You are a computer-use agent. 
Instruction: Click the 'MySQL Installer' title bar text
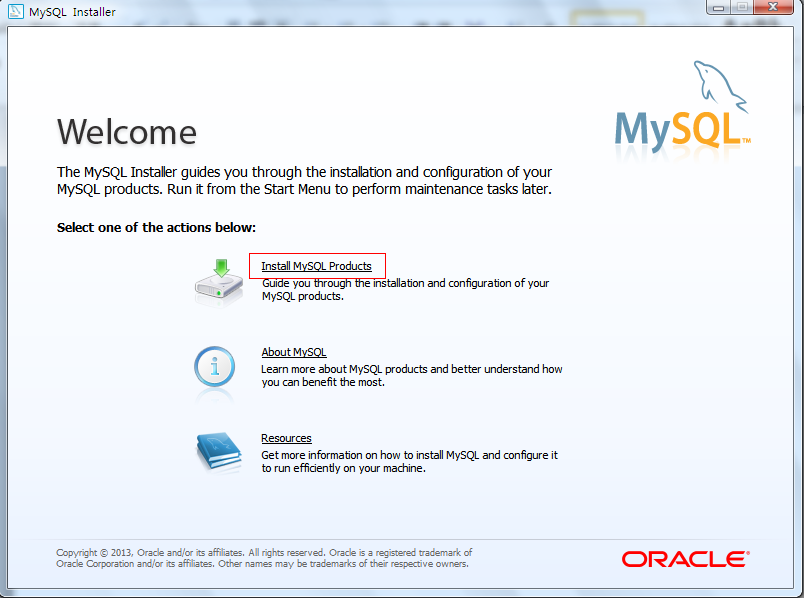coord(74,12)
